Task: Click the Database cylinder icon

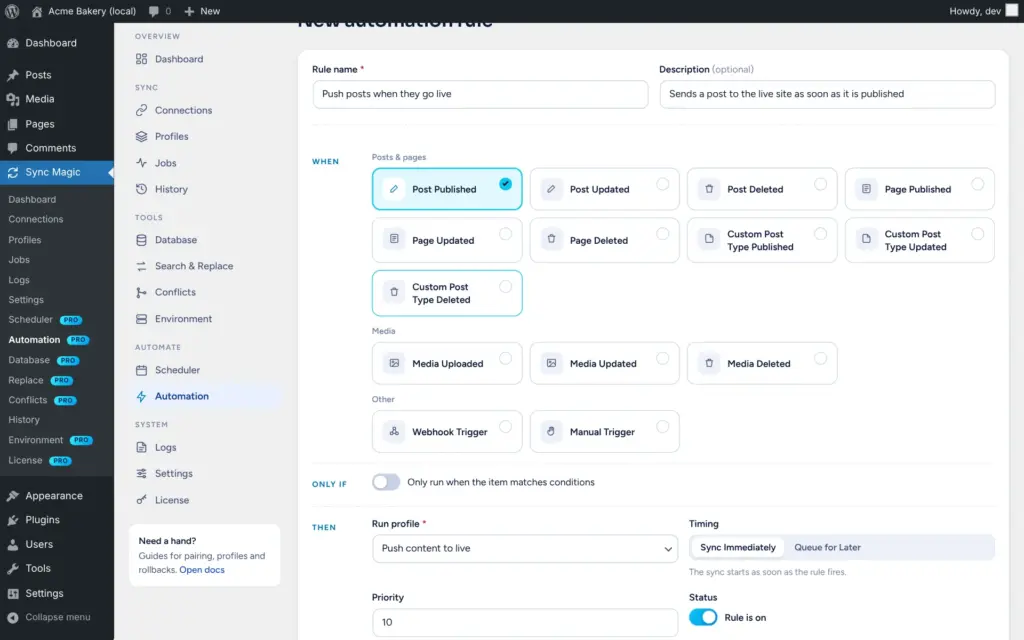Action: (x=141, y=240)
